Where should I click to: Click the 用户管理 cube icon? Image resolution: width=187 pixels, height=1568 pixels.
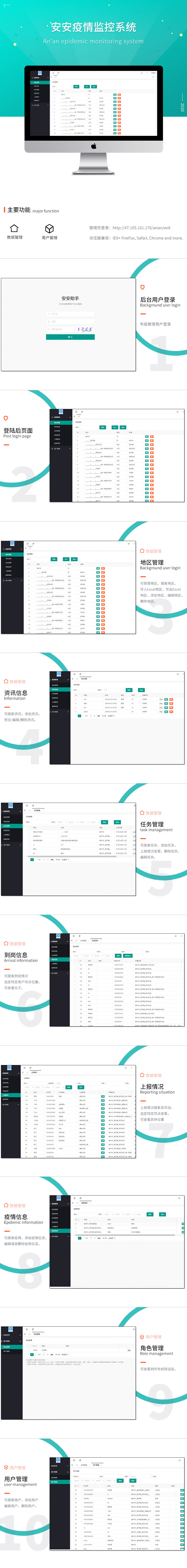tap(49, 228)
